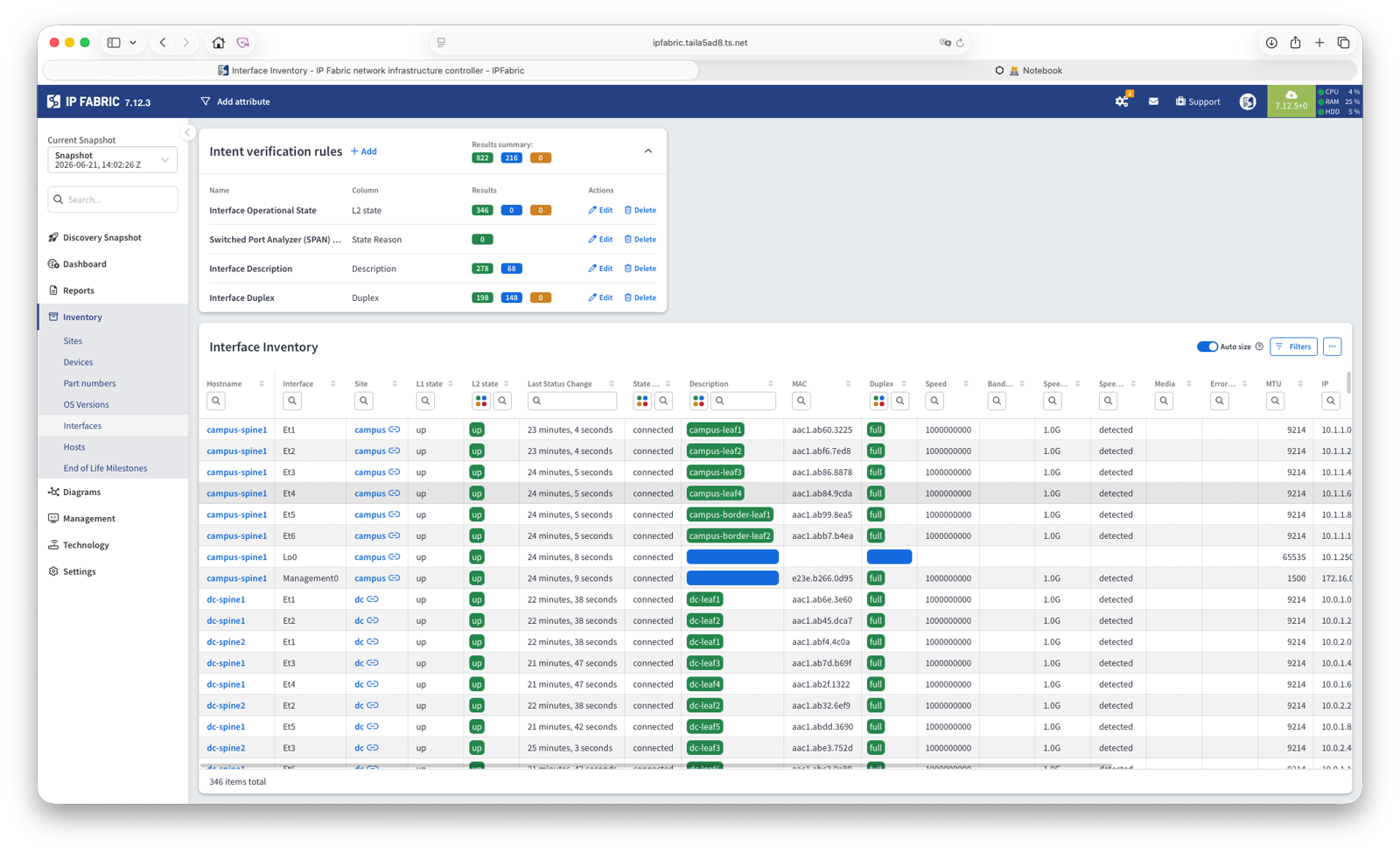This screenshot has width=1400, height=853.
Task: Open End of Life Milestones in sidebar
Action: tap(105, 468)
